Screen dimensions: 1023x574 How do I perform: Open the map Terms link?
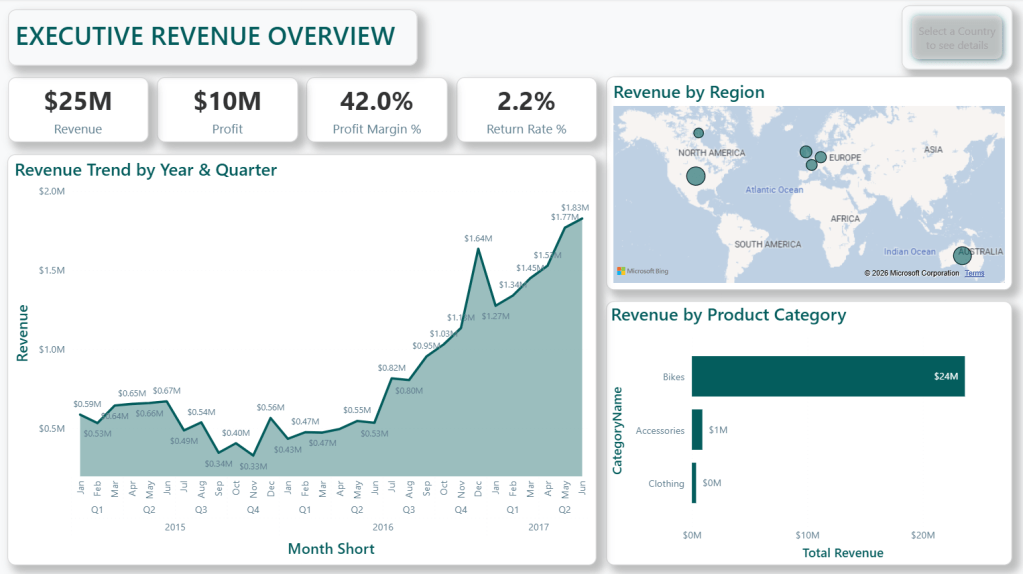[x=974, y=273]
